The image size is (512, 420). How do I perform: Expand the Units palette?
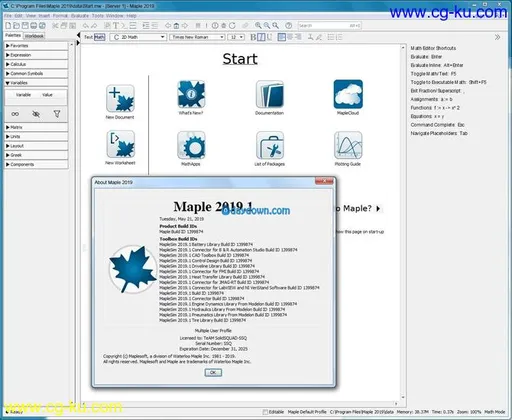click(36, 137)
